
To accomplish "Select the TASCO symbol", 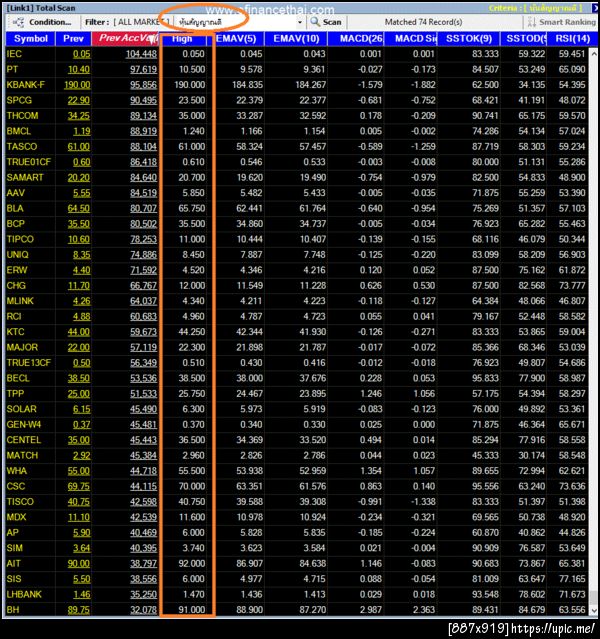I will coord(22,147).
